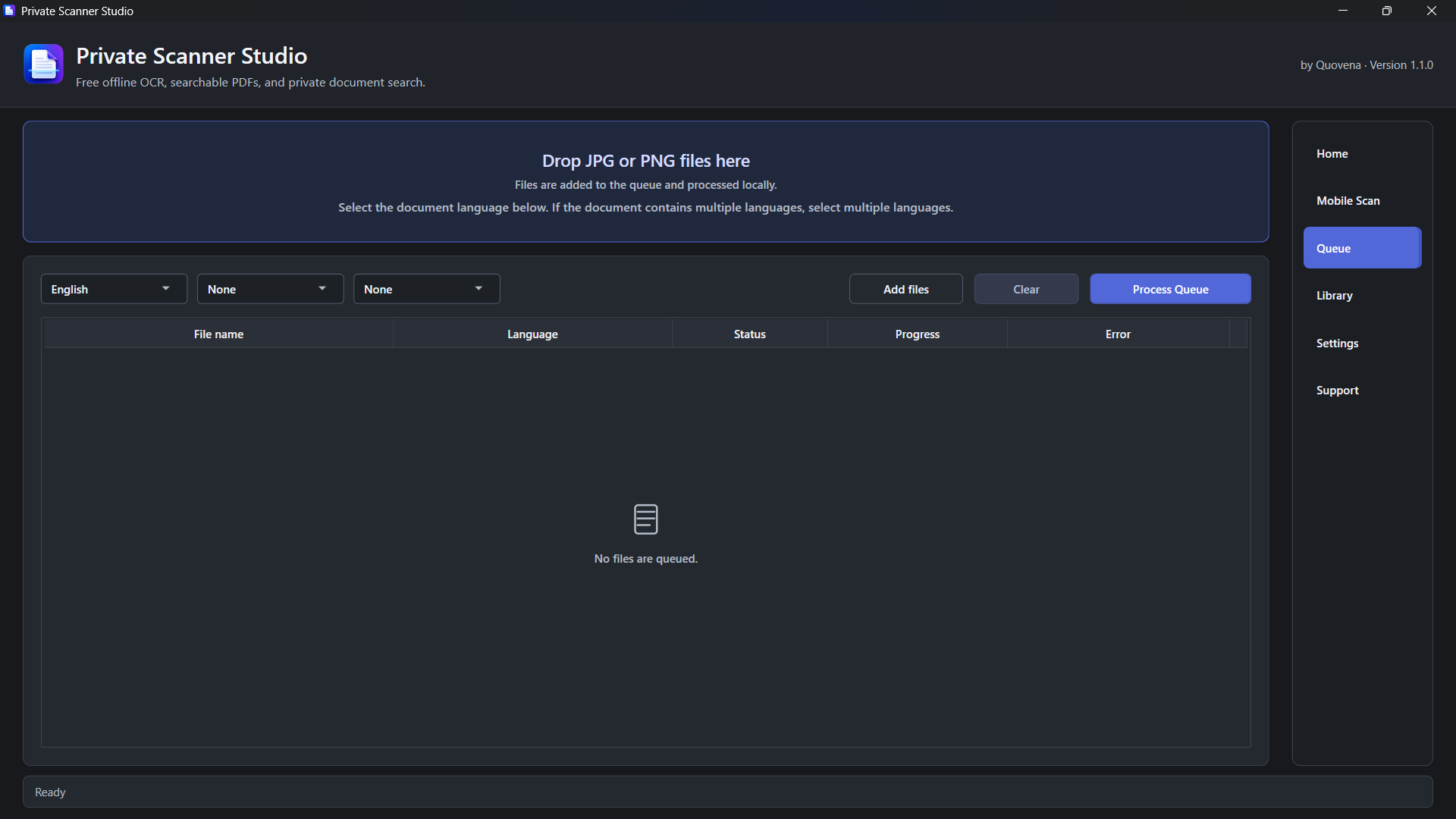Click the title bar app icon
Image resolution: width=1456 pixels, height=819 pixels.
point(9,11)
